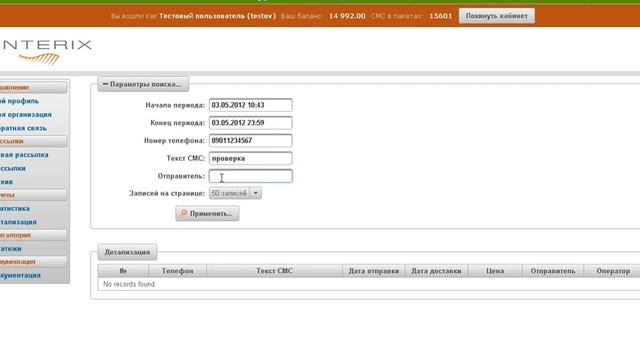
Task: Click the SMS package count 15601
Action: coord(440,16)
